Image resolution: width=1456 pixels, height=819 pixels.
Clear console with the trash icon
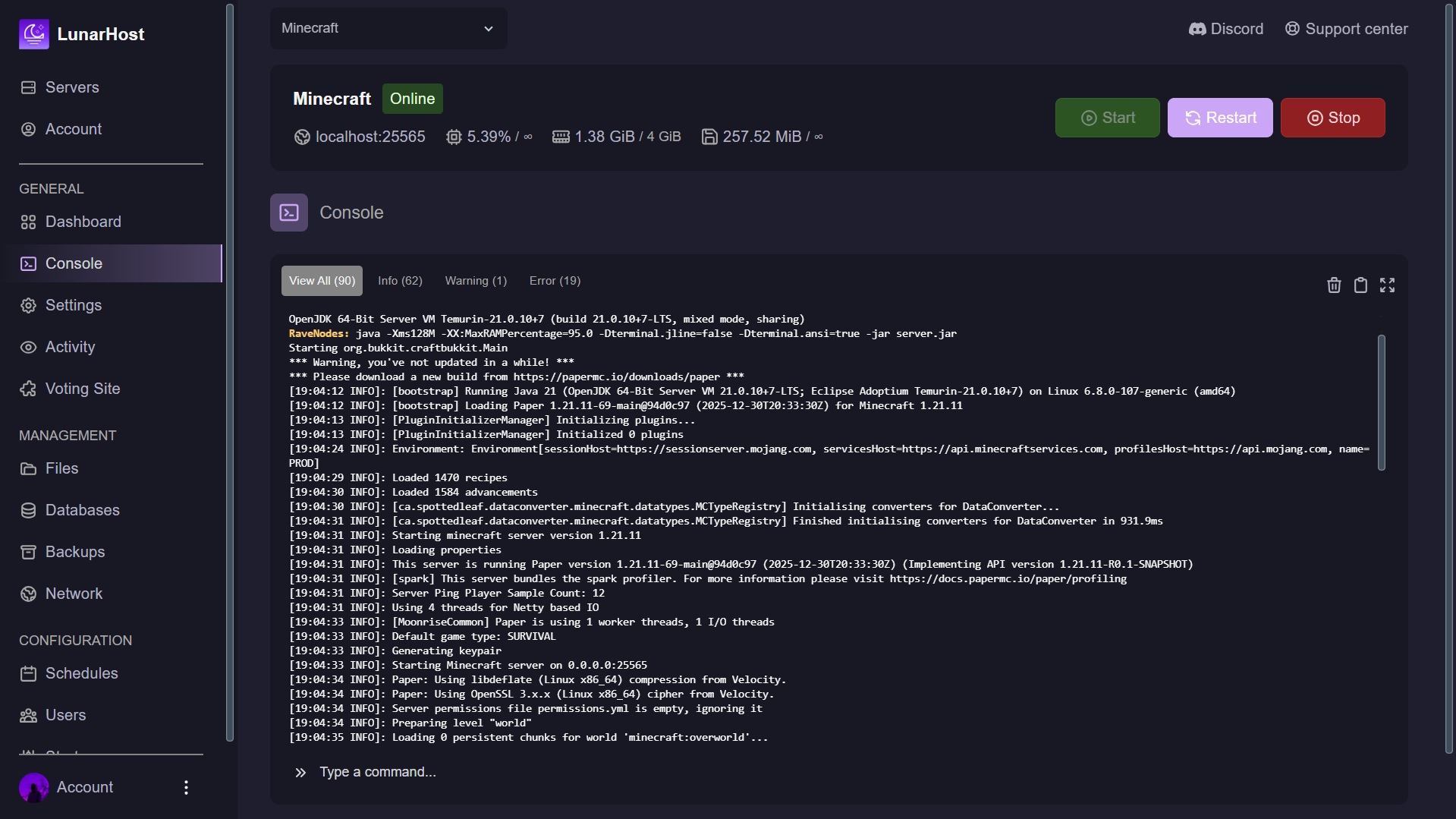(1334, 285)
